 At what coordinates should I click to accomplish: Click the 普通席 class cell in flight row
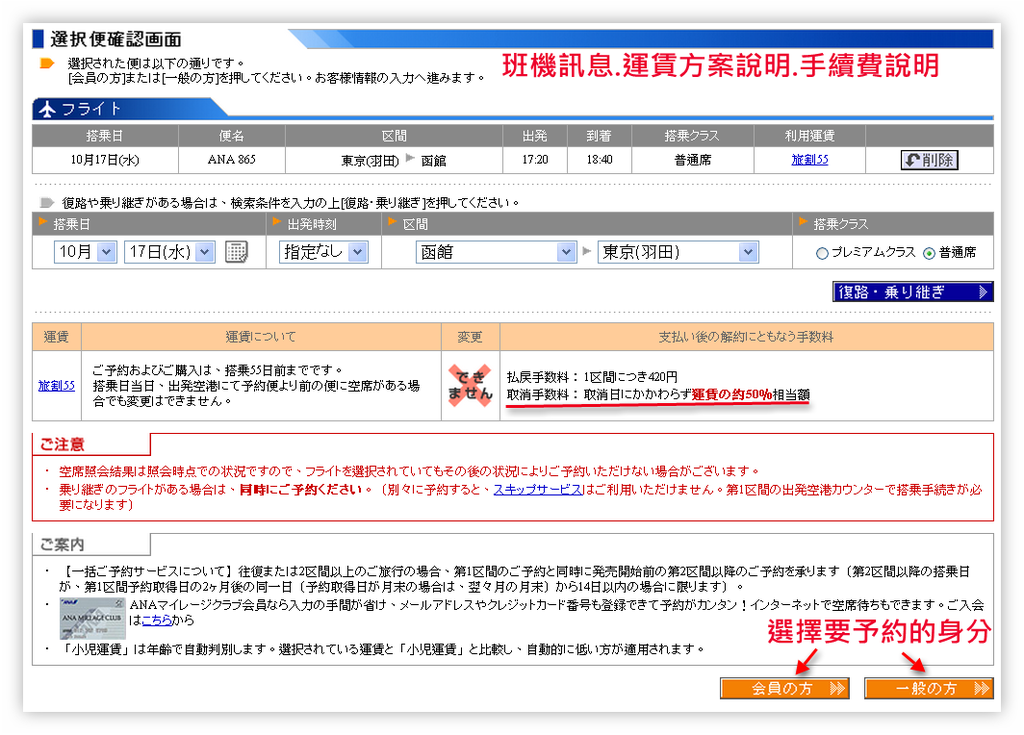coord(693,160)
